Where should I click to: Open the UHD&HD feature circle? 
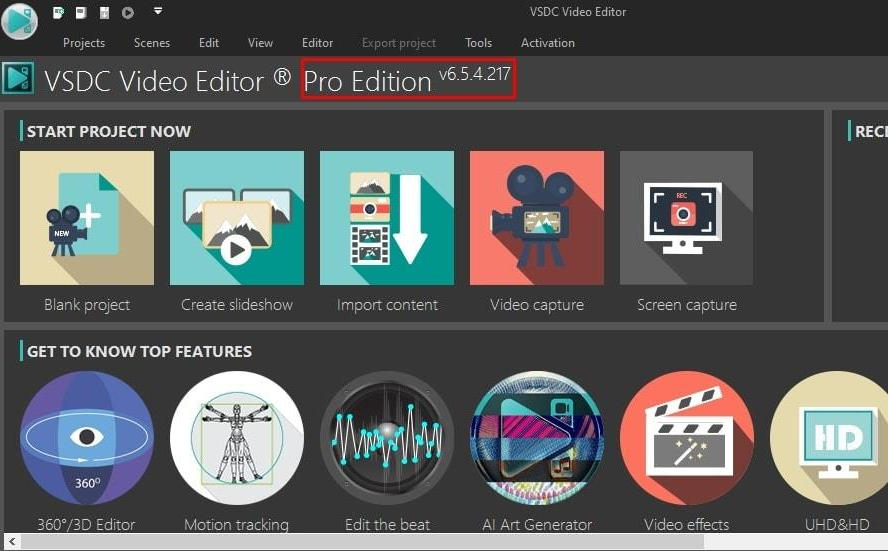(831, 438)
